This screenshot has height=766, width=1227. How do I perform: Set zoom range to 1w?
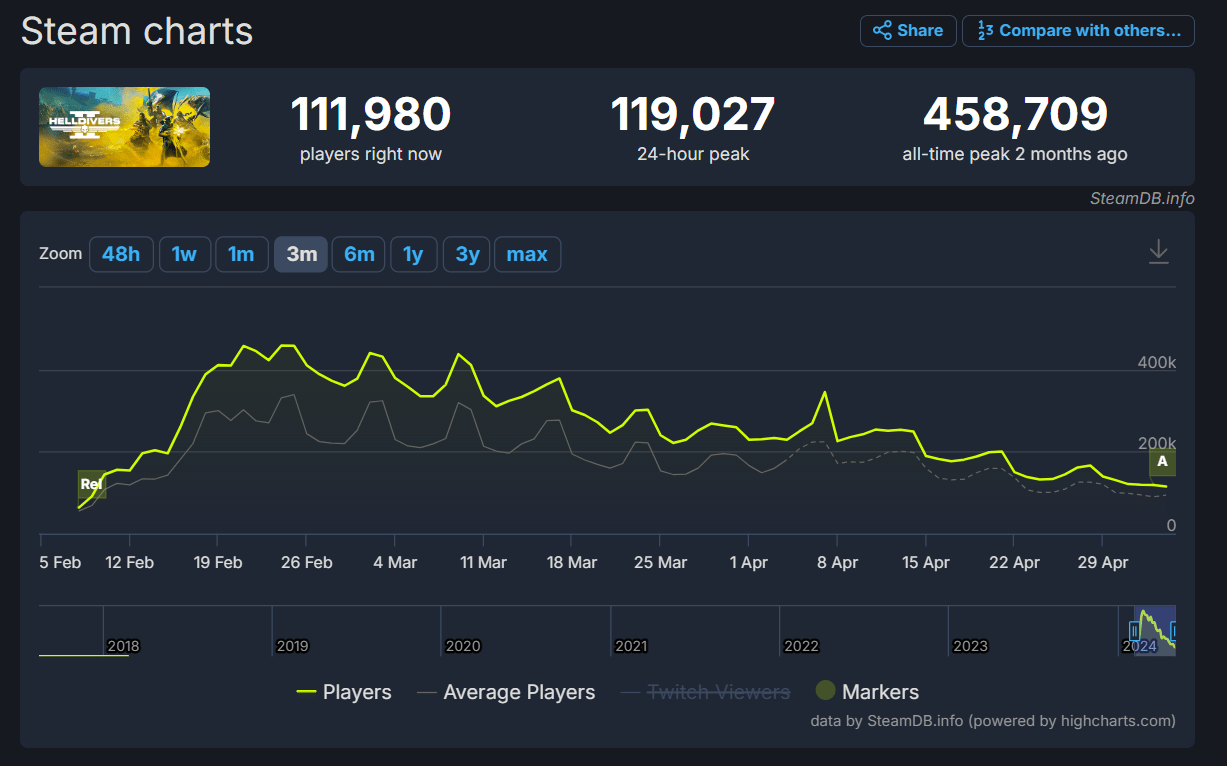[184, 254]
